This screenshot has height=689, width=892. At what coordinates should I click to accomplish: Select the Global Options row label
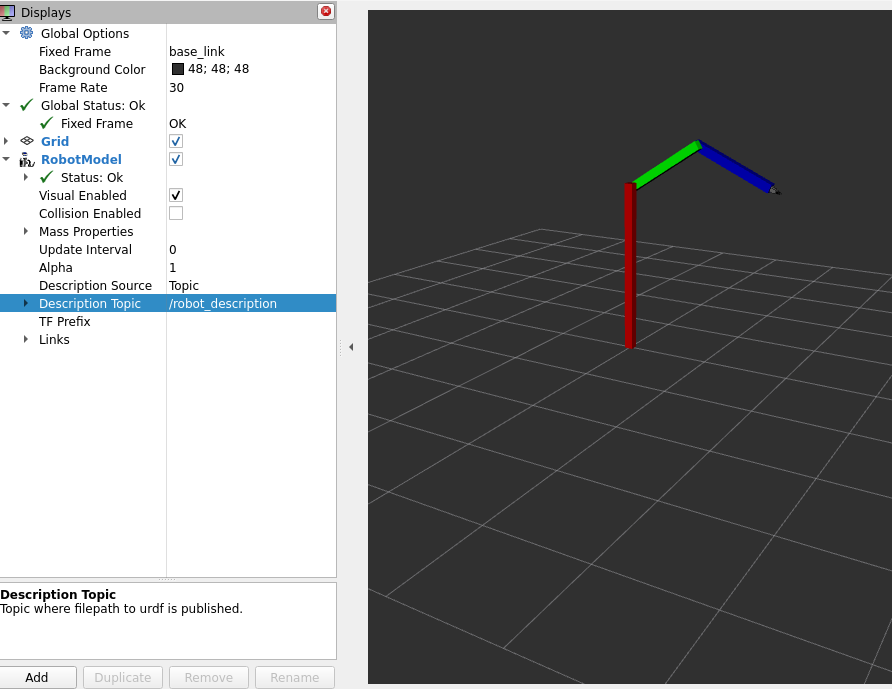point(85,34)
